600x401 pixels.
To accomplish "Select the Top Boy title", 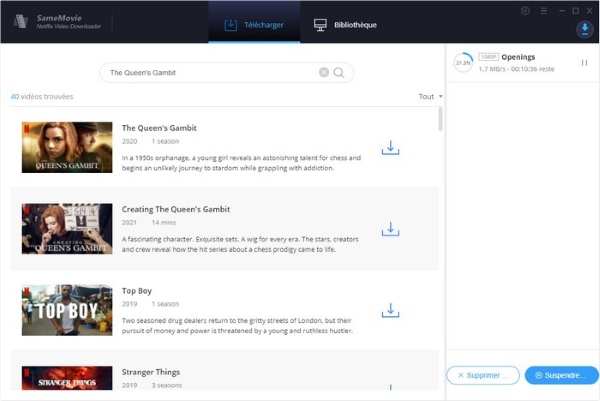I will coord(137,291).
